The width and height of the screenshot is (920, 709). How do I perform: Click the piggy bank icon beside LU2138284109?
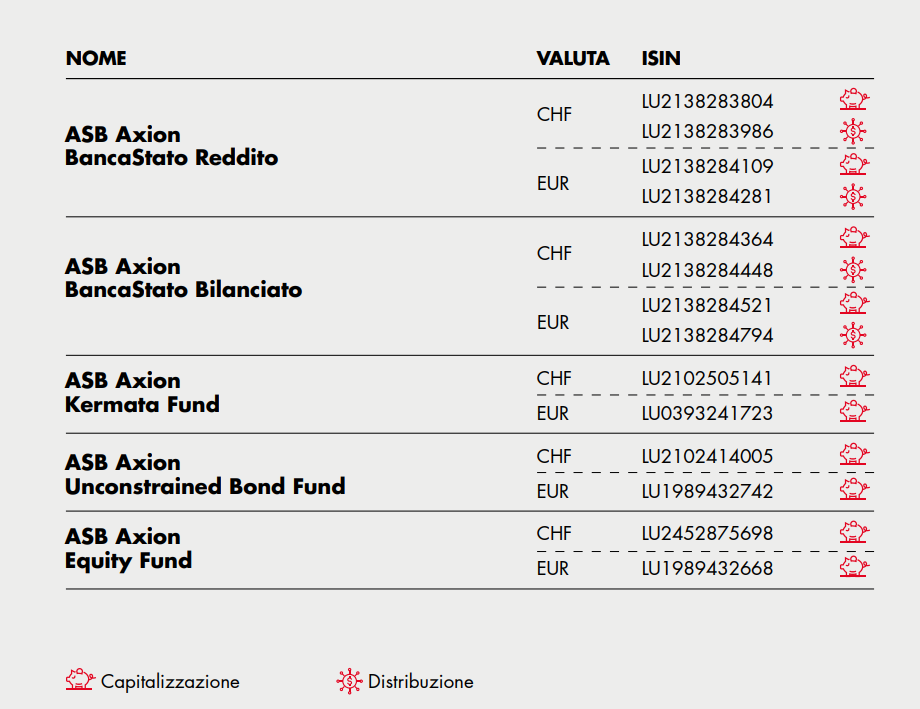pos(854,165)
